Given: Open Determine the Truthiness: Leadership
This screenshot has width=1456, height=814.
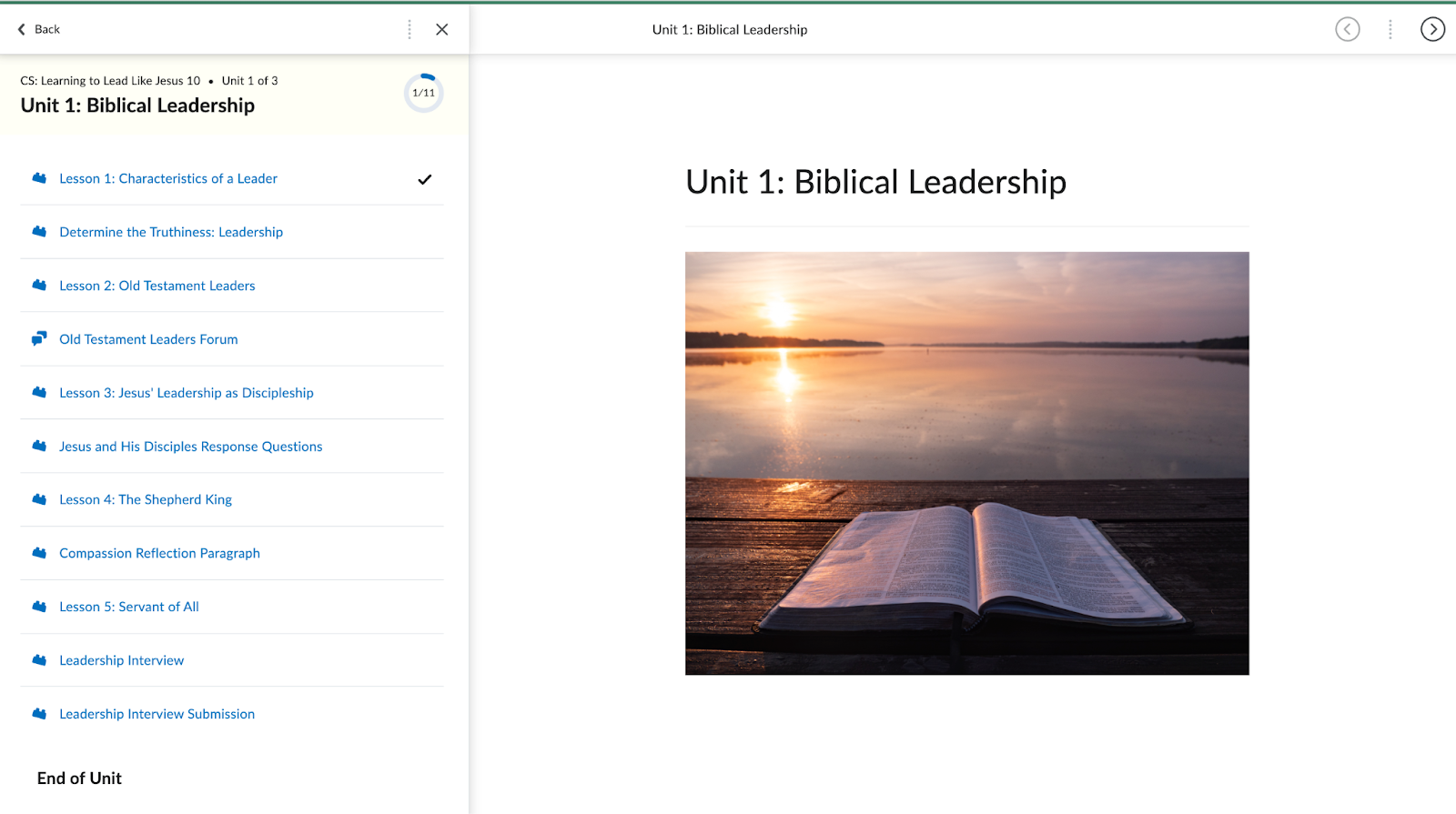Looking at the screenshot, I should (171, 233).
